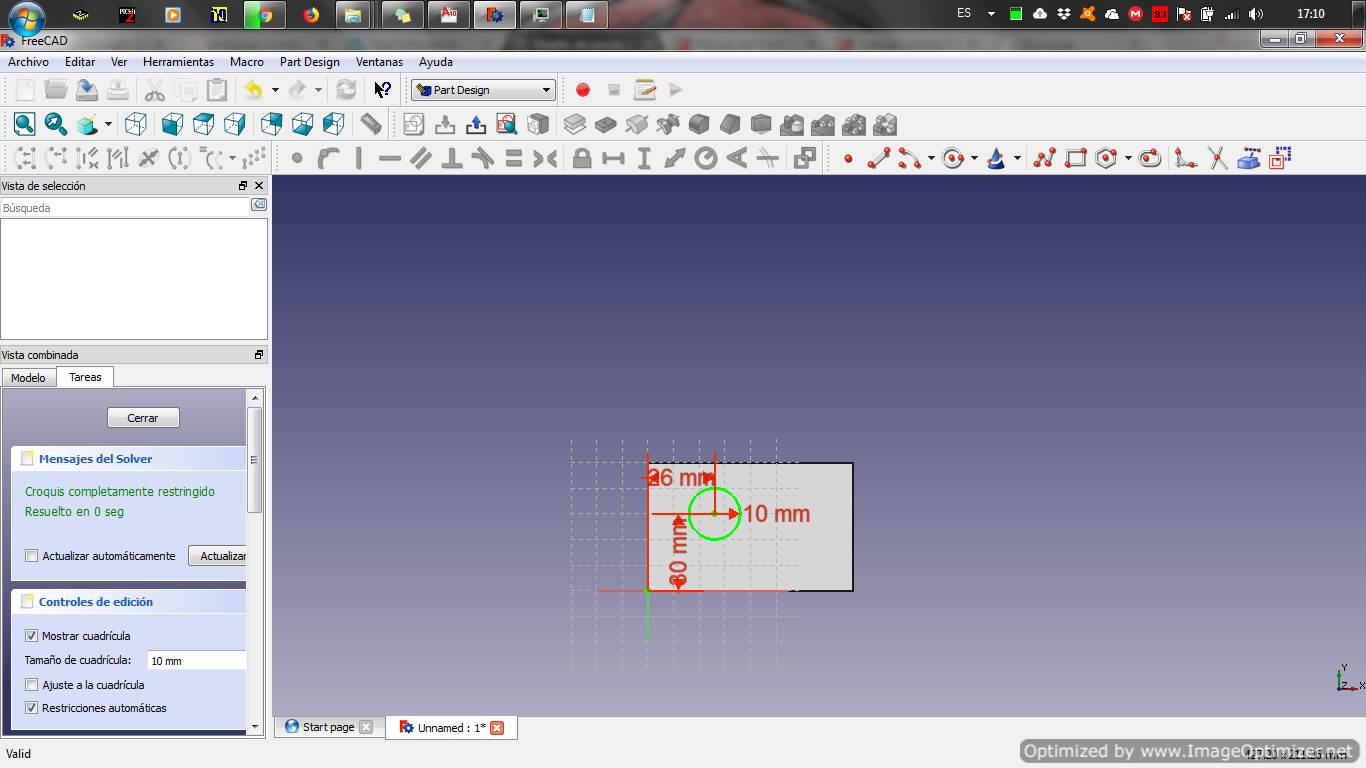Click the Map sketch to face icon
Image resolution: width=1366 pixels, height=768 pixels.
point(538,124)
